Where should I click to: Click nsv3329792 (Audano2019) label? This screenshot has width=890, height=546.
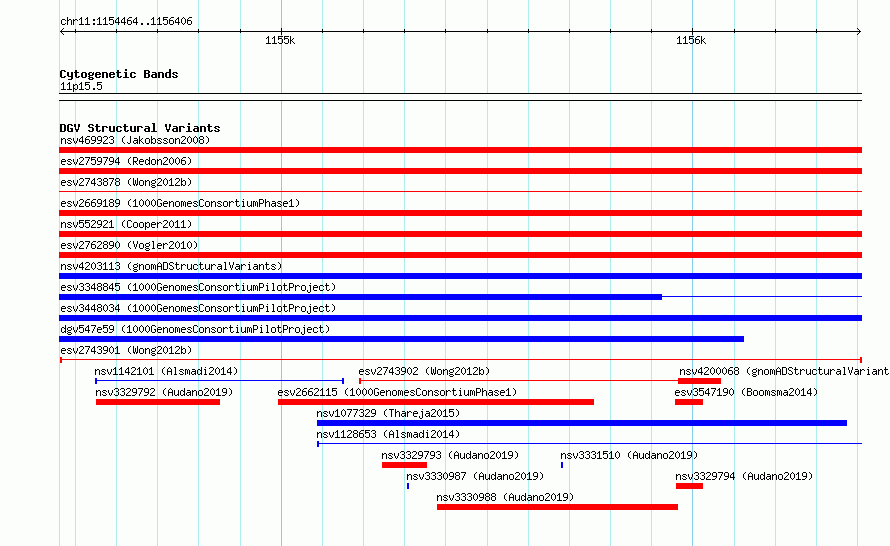click(164, 392)
